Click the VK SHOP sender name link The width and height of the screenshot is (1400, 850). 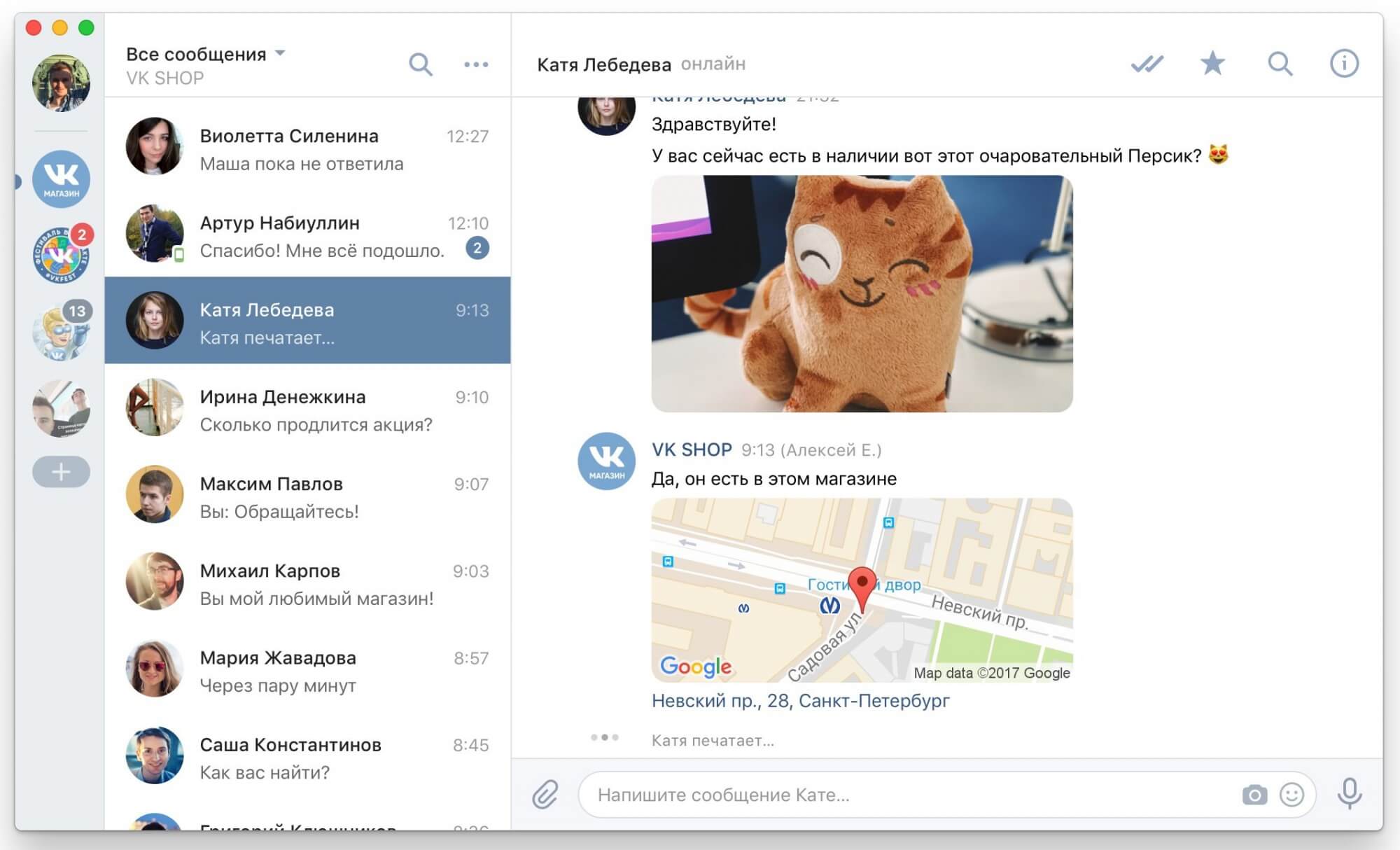pyautogui.click(x=692, y=450)
